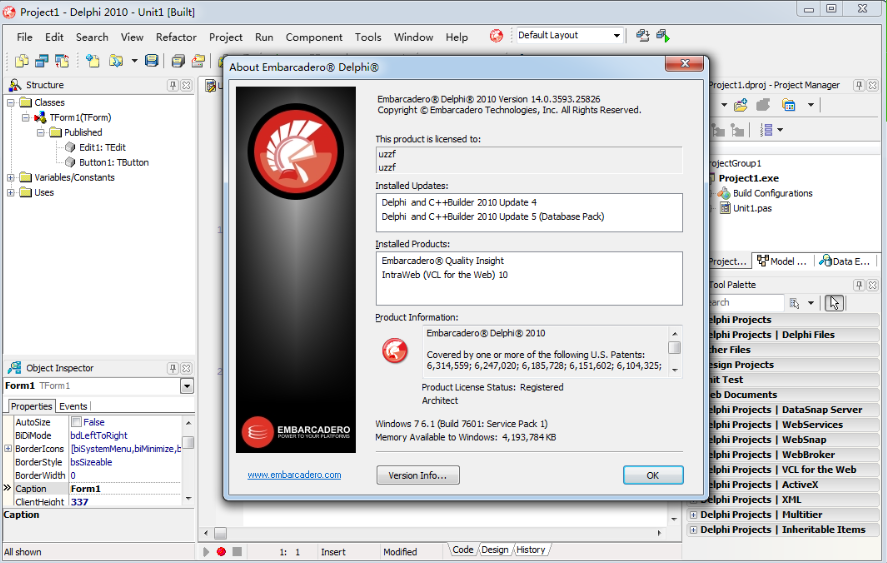Screen dimensions: 887x563
Task: Collapse the Published tree node
Action: (x=41, y=132)
